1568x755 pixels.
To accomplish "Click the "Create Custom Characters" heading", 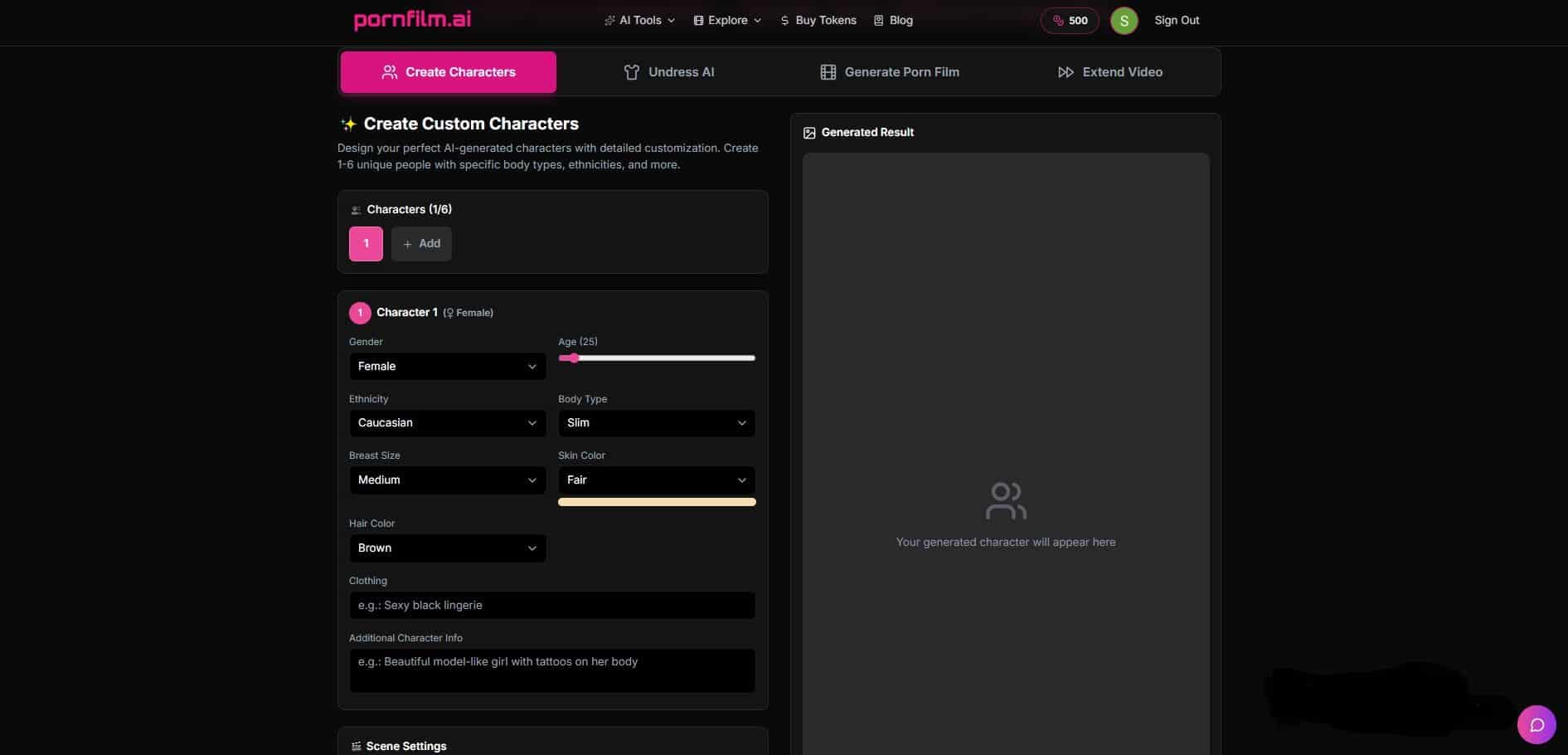I will click(471, 124).
